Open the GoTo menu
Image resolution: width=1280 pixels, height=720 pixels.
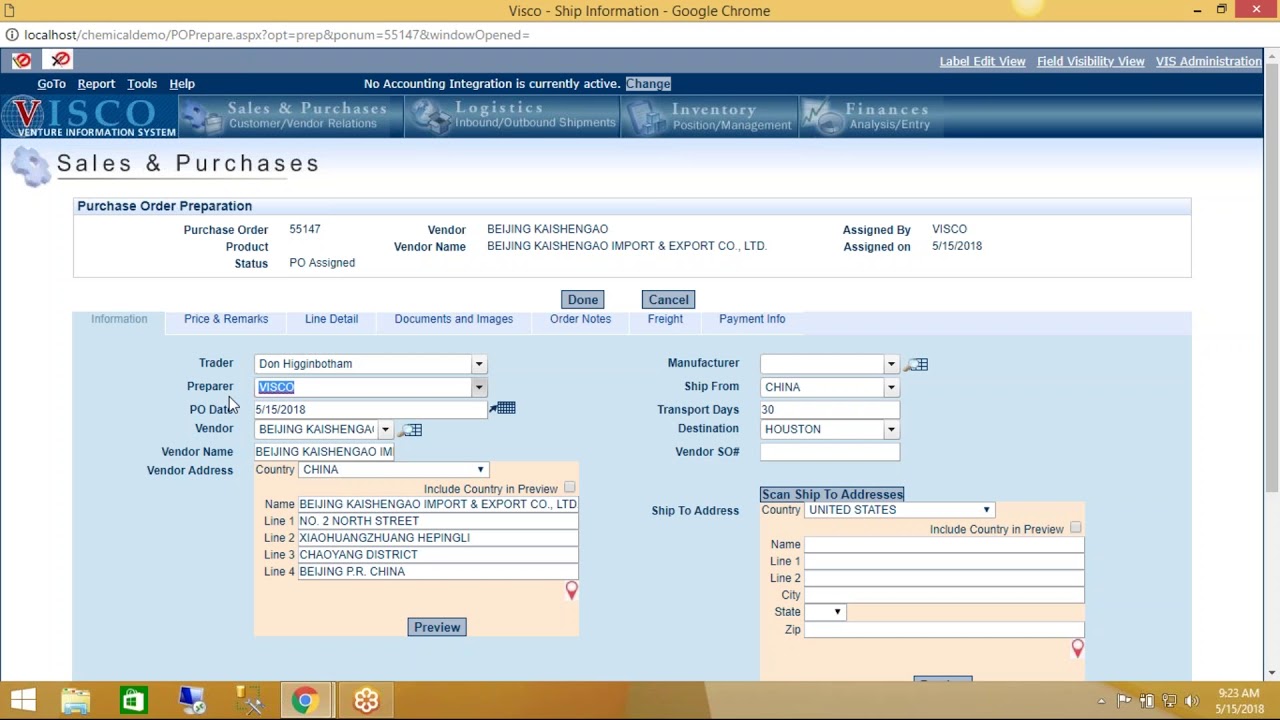[51, 84]
